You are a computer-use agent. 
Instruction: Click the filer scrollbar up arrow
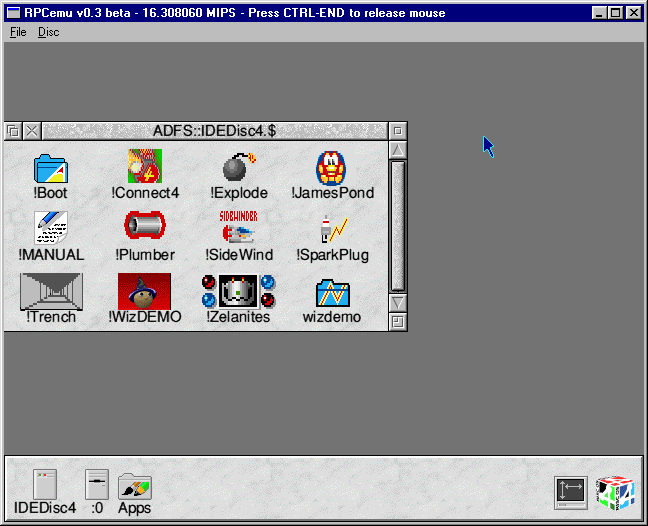[x=398, y=150]
